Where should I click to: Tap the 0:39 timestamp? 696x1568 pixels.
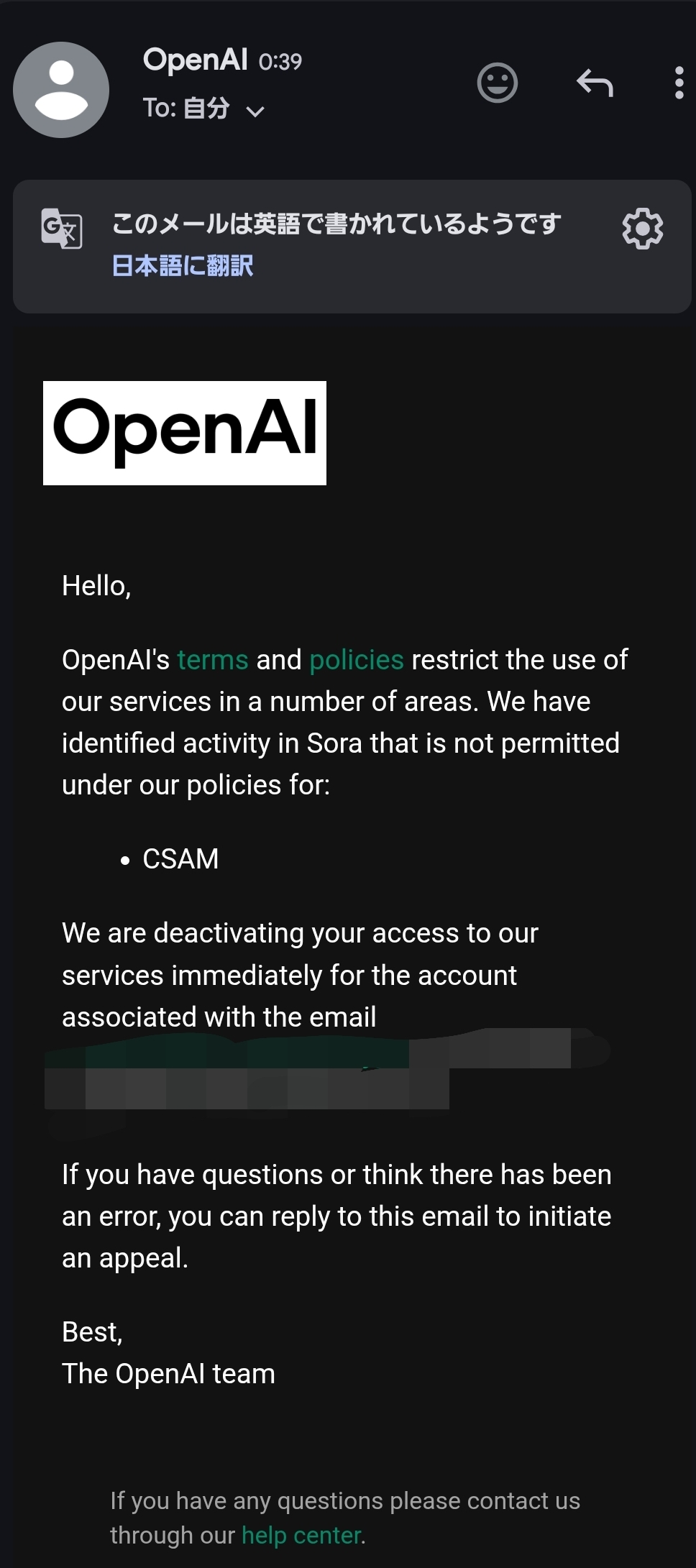280,62
